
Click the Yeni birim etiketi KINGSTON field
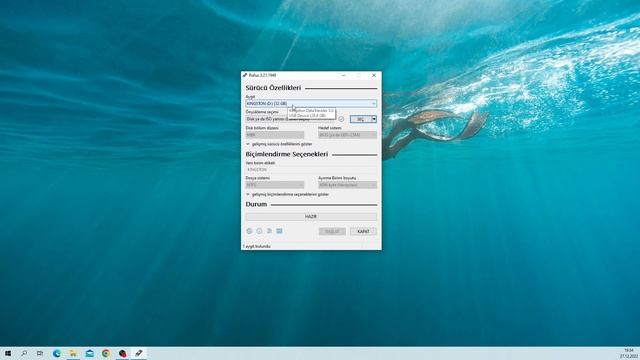311,169
